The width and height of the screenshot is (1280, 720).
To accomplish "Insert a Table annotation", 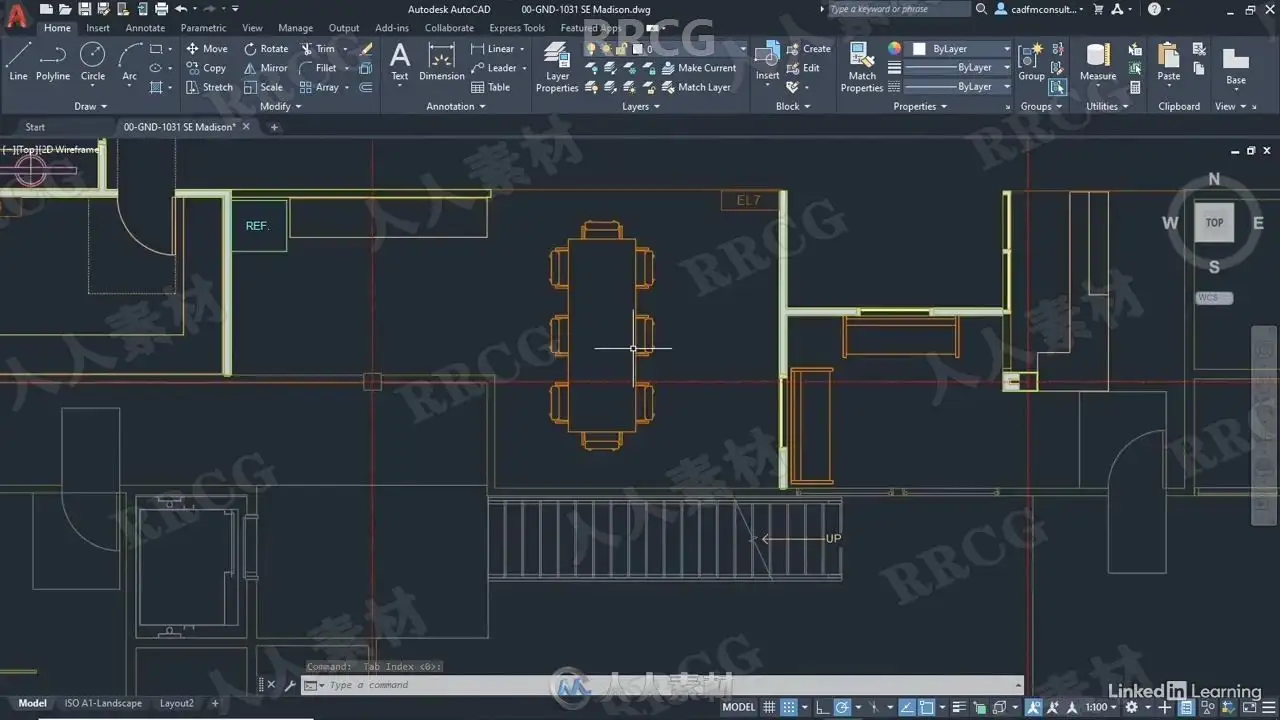I will click(x=490, y=87).
